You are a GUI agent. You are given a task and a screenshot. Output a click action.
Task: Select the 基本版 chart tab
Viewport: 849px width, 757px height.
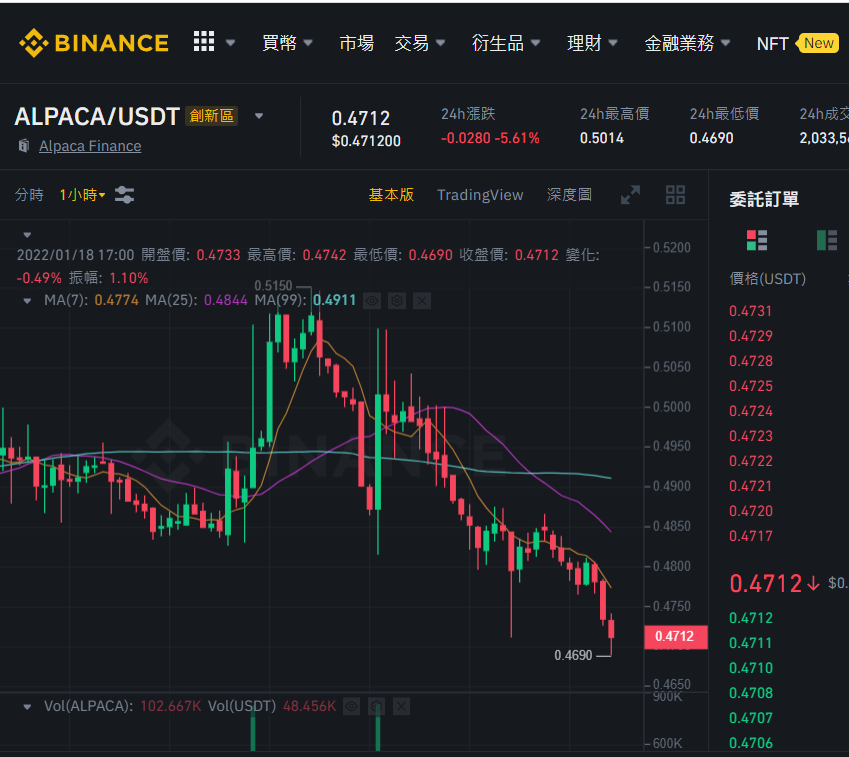pyautogui.click(x=391, y=194)
